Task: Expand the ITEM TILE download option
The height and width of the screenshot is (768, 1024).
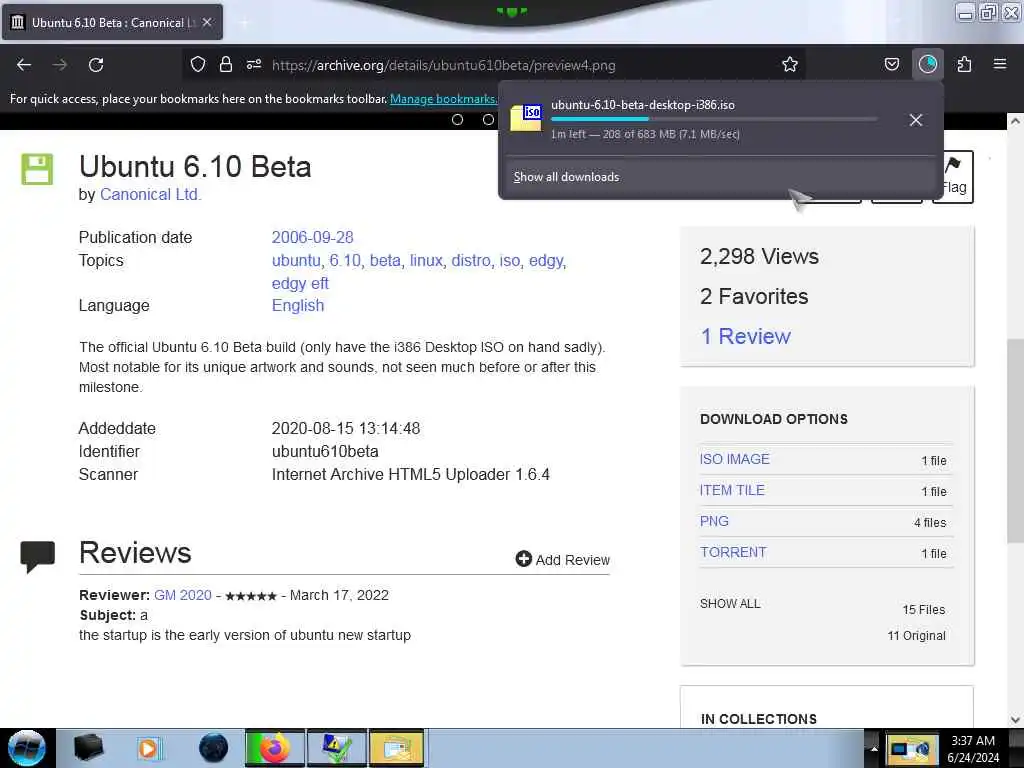Action: click(x=732, y=490)
